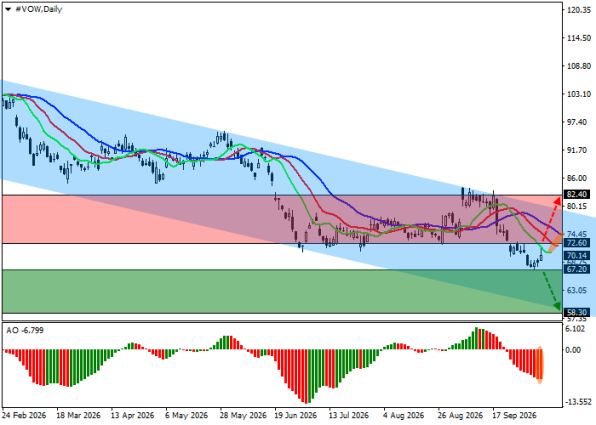Select the 120.35 price scale label

pos(579,10)
